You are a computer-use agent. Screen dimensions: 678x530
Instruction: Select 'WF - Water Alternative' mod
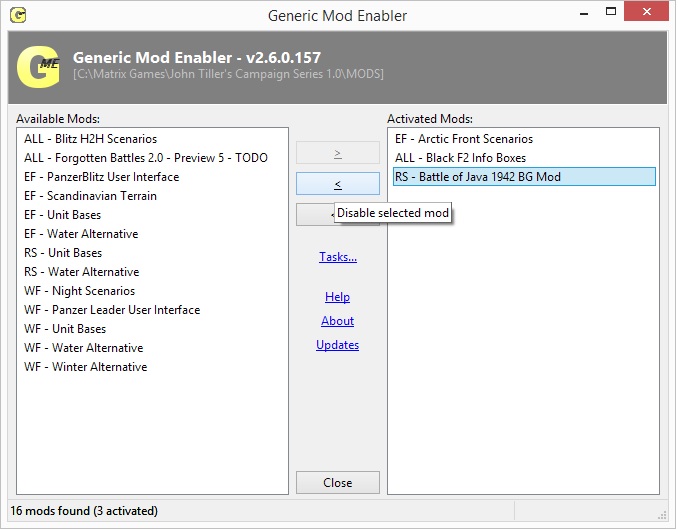pyautogui.click(x=83, y=348)
